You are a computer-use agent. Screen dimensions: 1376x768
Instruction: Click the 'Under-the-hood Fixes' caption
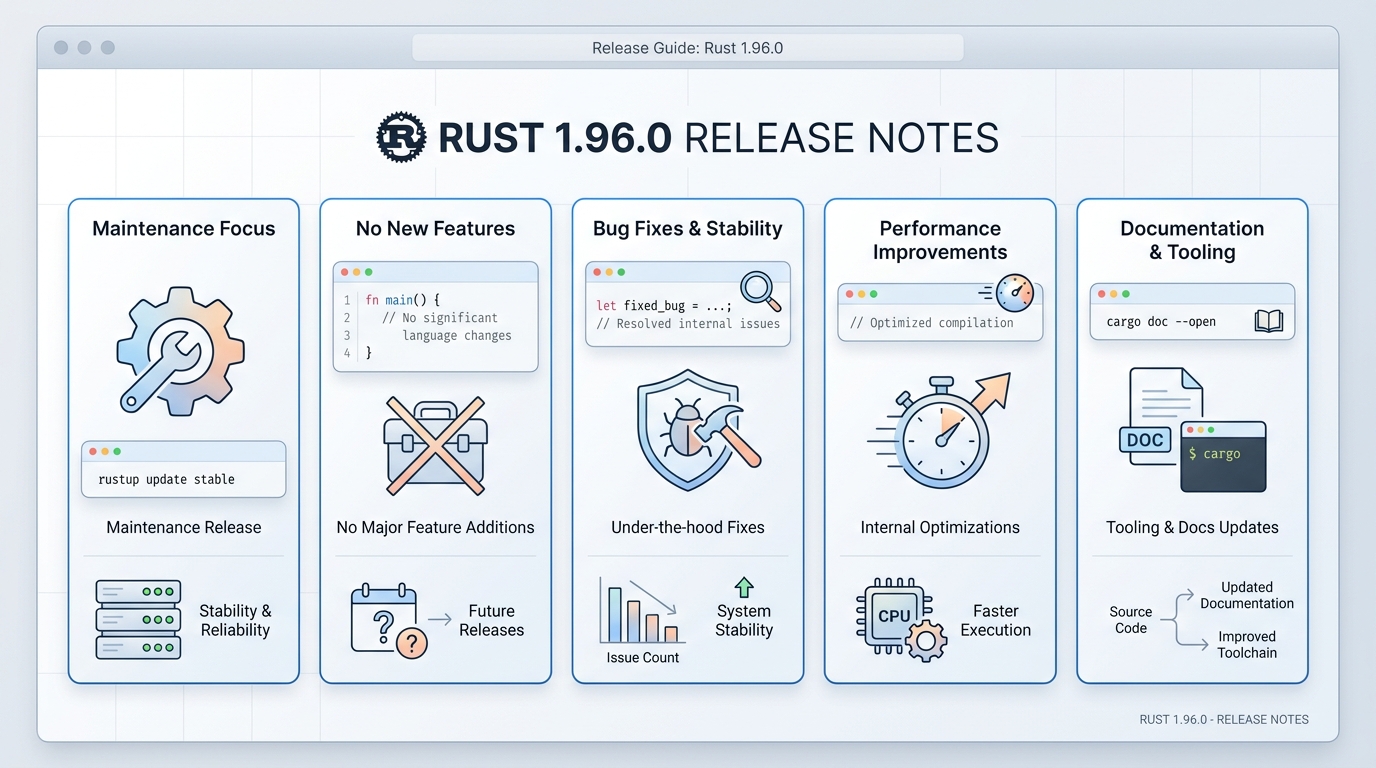tap(688, 527)
